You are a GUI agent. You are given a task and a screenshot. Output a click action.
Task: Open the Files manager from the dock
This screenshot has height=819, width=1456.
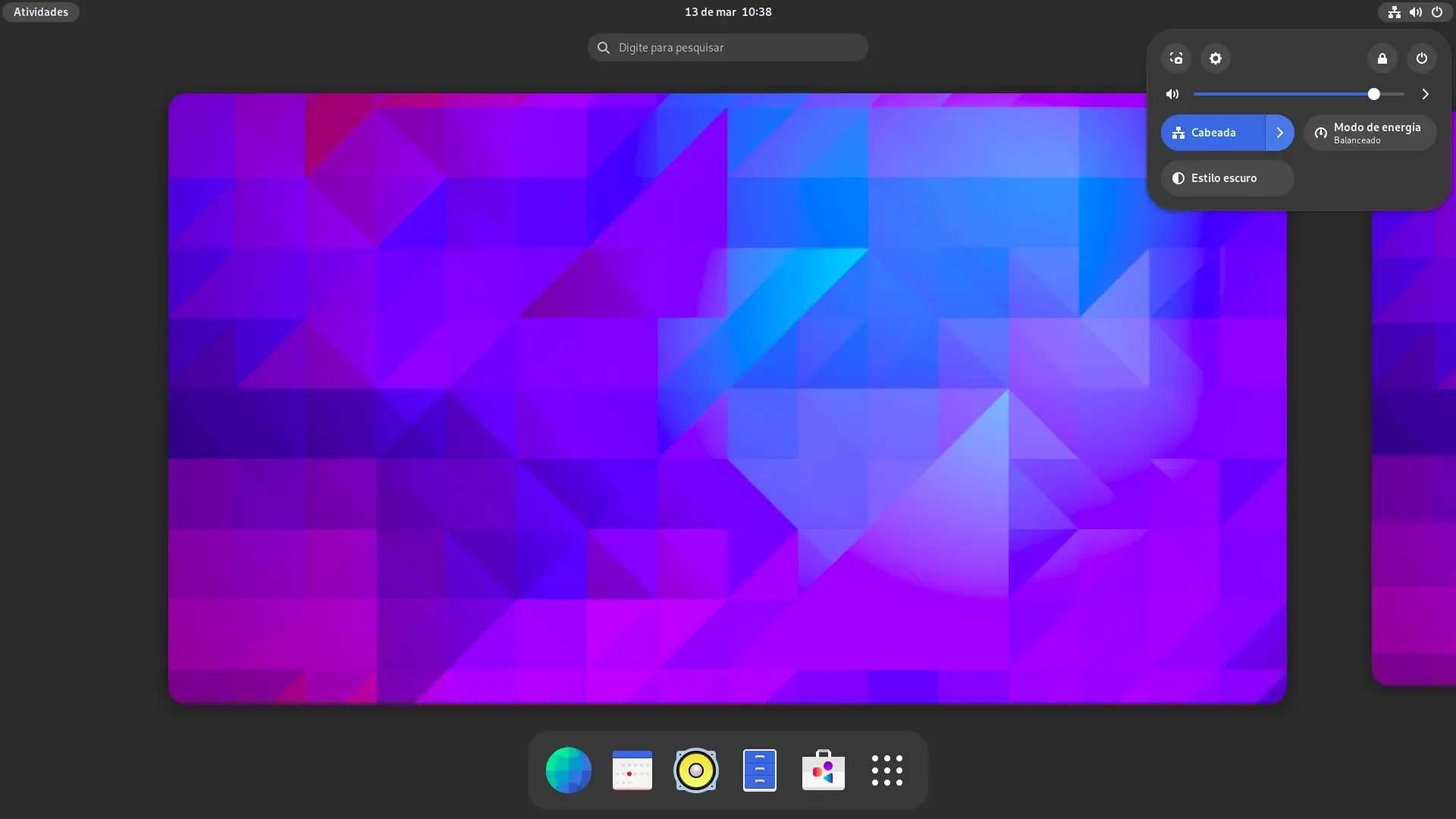[759, 770]
